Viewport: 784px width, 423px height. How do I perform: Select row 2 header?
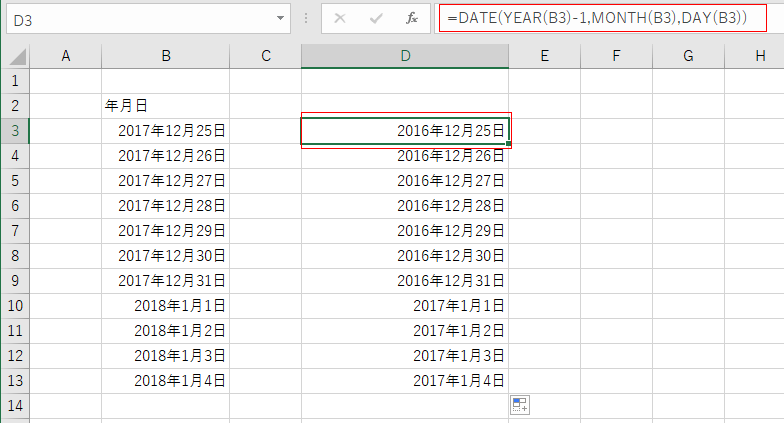(x=15, y=106)
